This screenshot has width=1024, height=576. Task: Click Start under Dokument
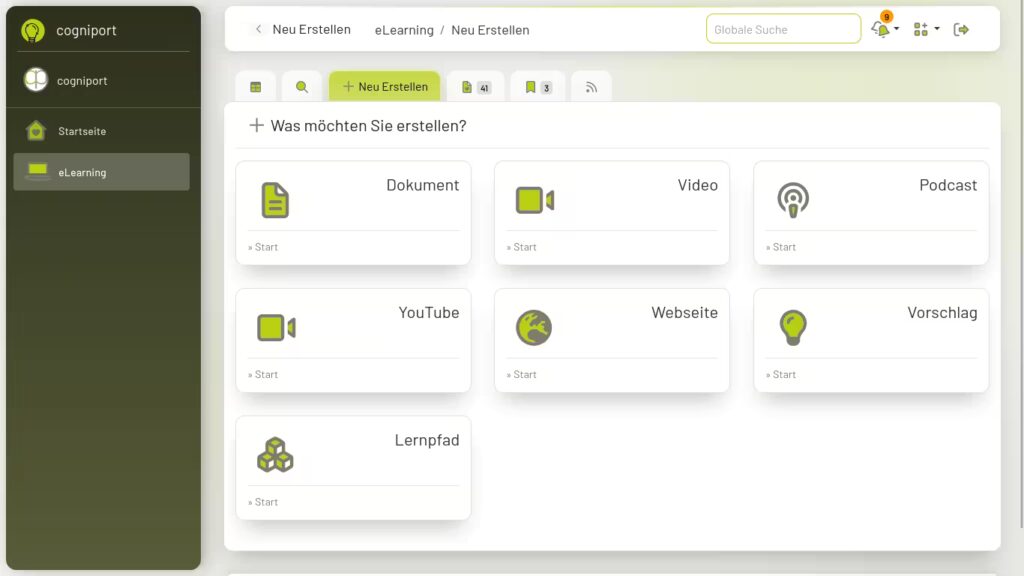click(263, 247)
